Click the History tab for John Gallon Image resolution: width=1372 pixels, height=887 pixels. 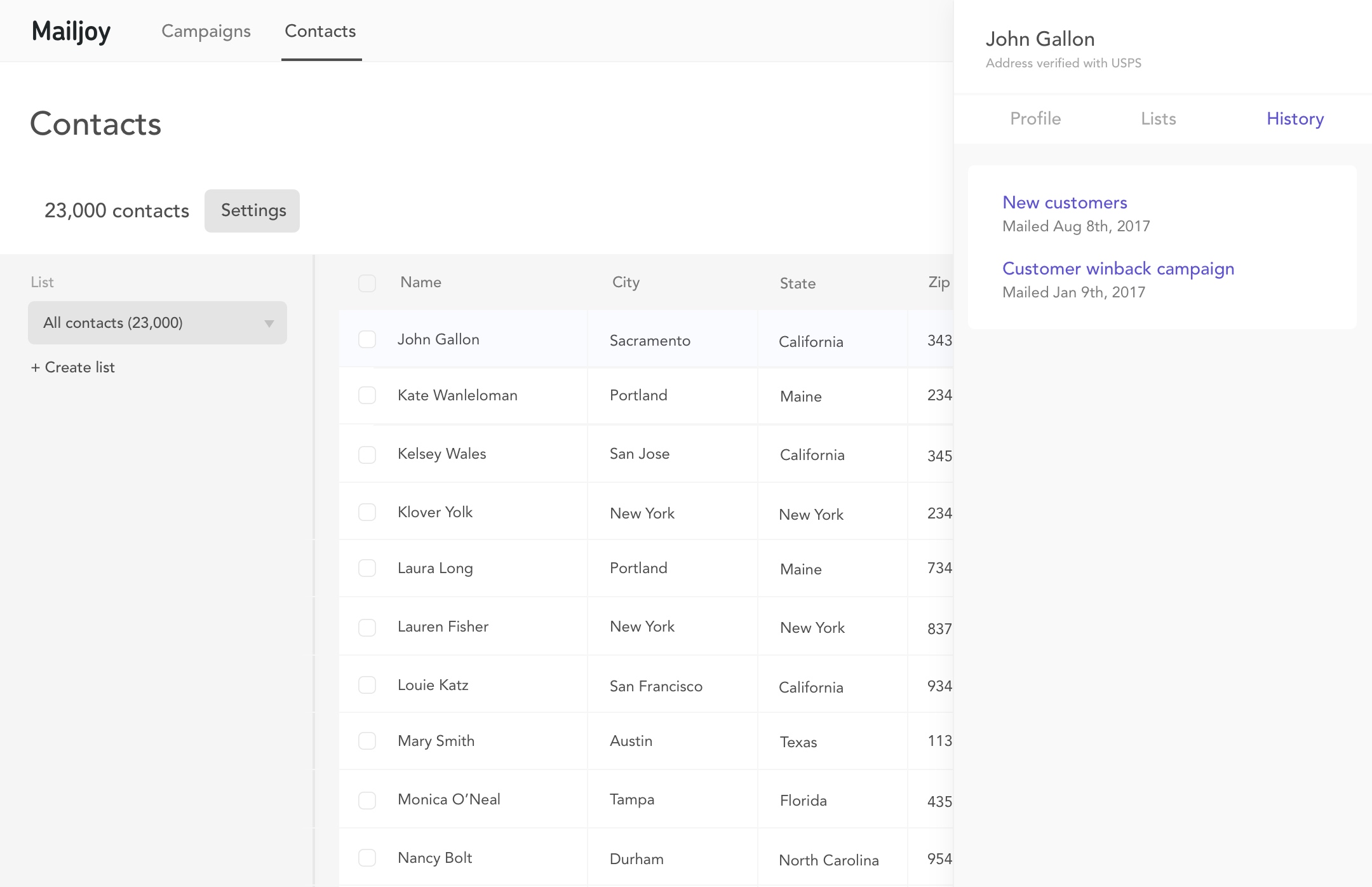[1295, 118]
